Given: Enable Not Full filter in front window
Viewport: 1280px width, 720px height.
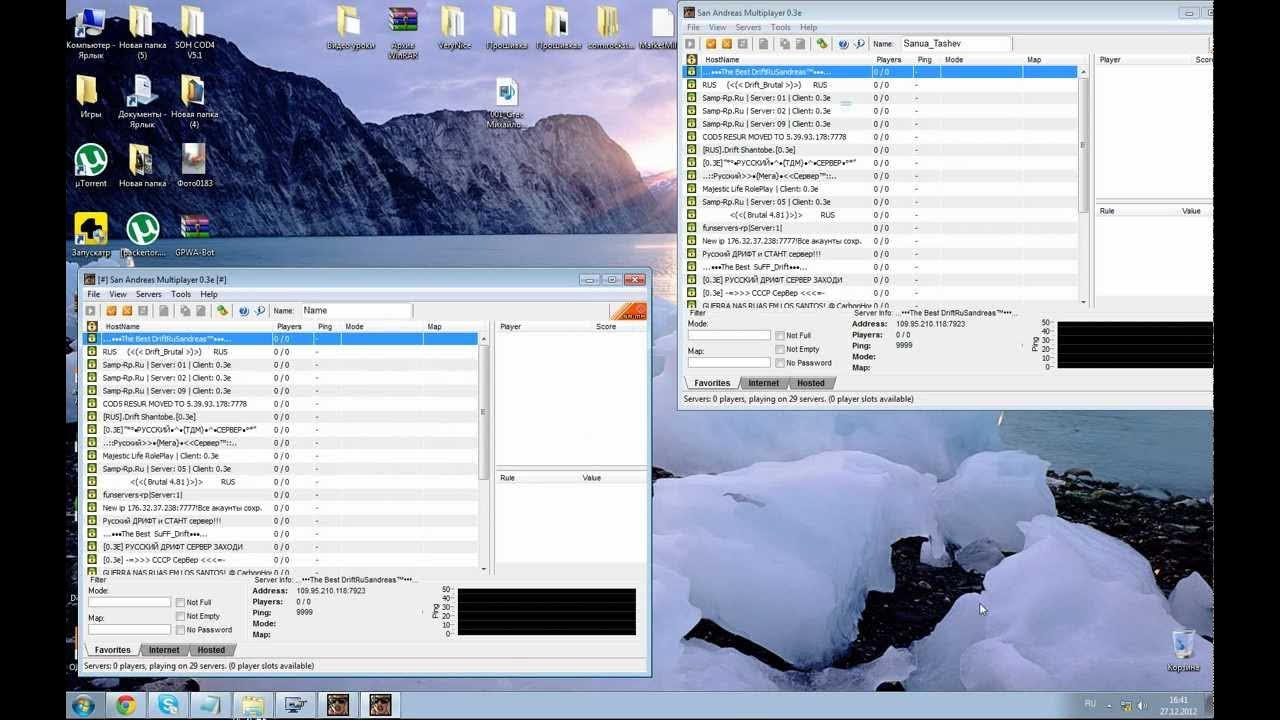Looking at the screenshot, I should coord(180,603).
